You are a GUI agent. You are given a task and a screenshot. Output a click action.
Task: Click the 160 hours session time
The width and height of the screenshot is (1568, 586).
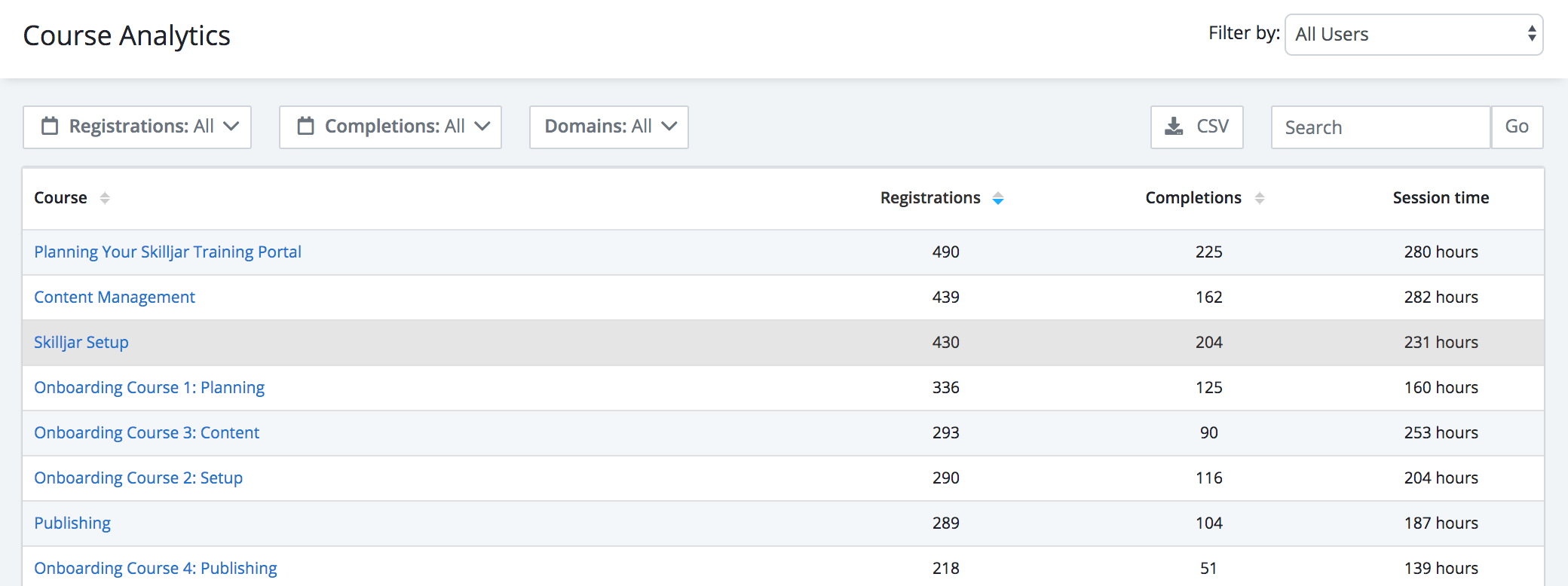1441,387
